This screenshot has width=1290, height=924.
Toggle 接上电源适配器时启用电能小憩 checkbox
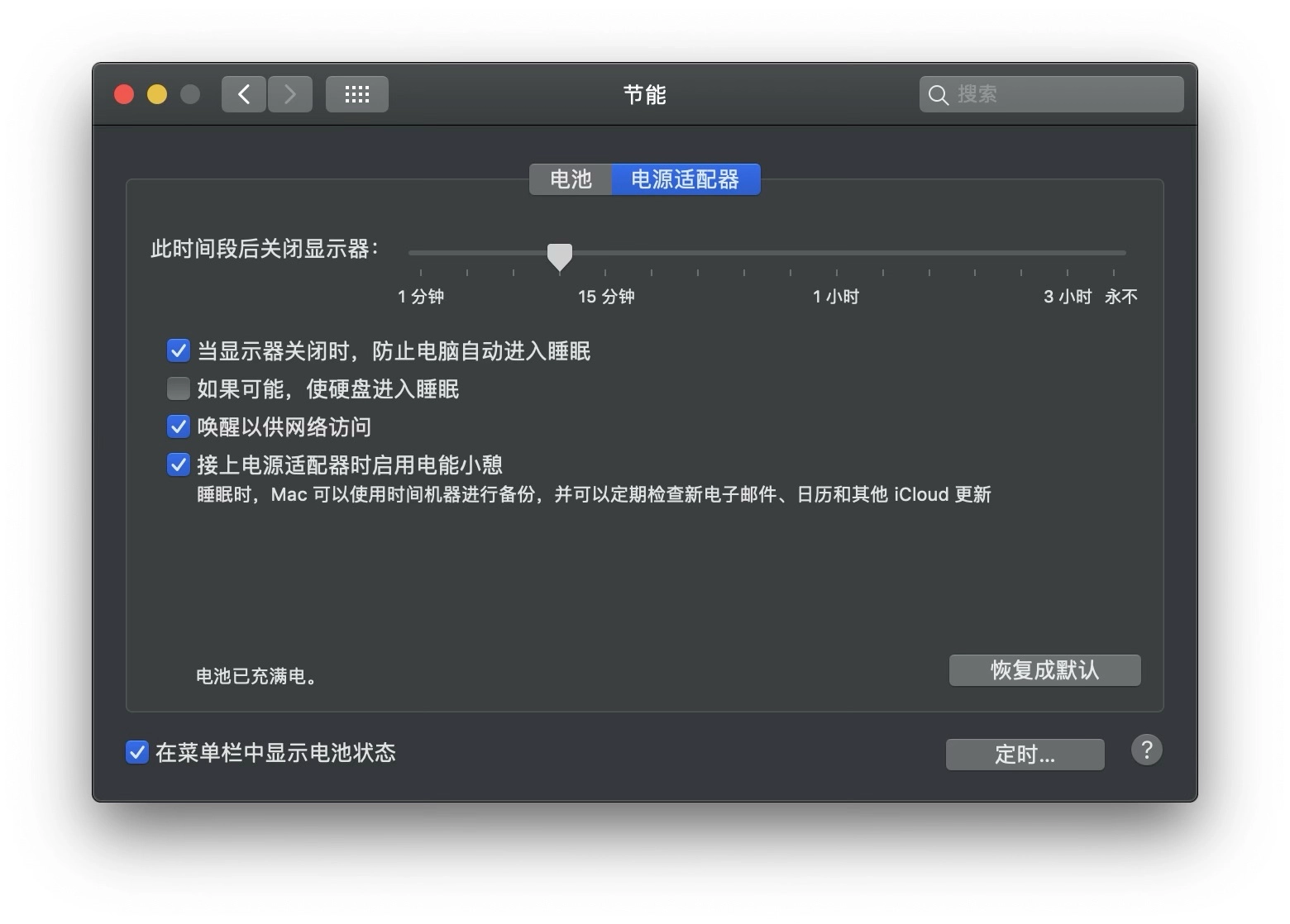(179, 464)
